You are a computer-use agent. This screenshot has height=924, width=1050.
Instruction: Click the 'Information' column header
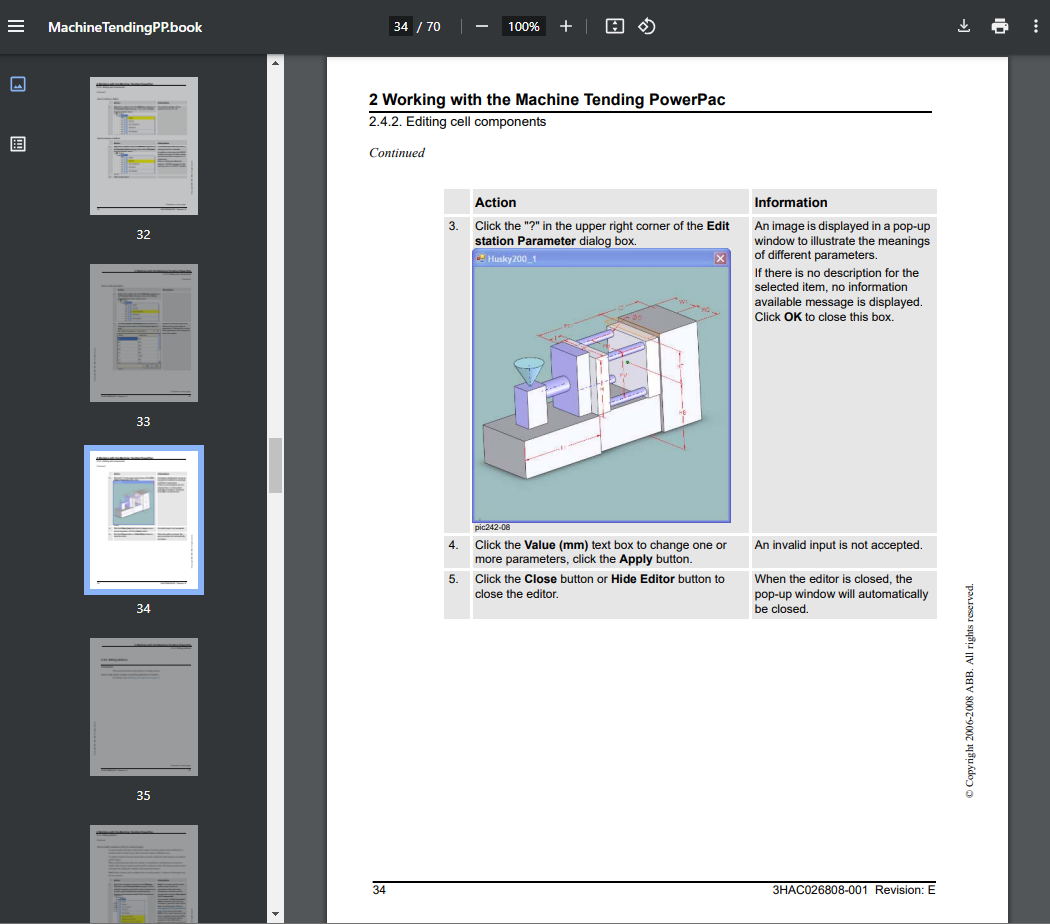click(x=791, y=202)
